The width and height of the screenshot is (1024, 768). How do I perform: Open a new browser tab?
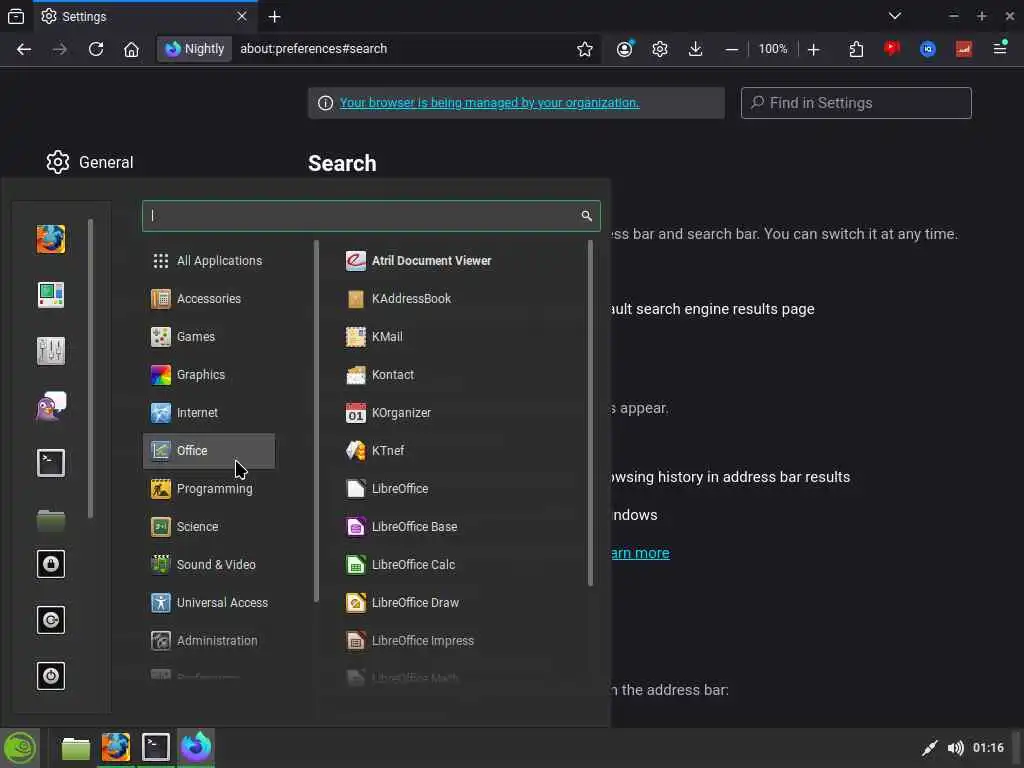tap(275, 16)
